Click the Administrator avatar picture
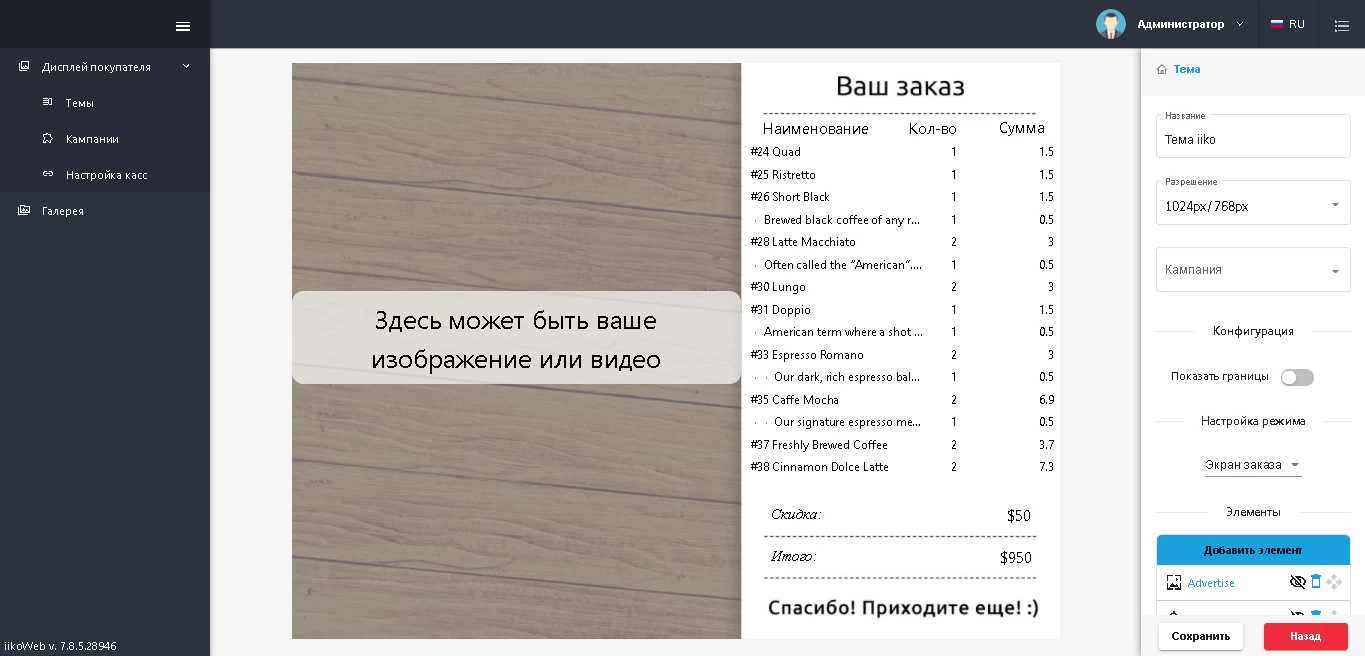This screenshot has height=656, width=1365. 1110,24
